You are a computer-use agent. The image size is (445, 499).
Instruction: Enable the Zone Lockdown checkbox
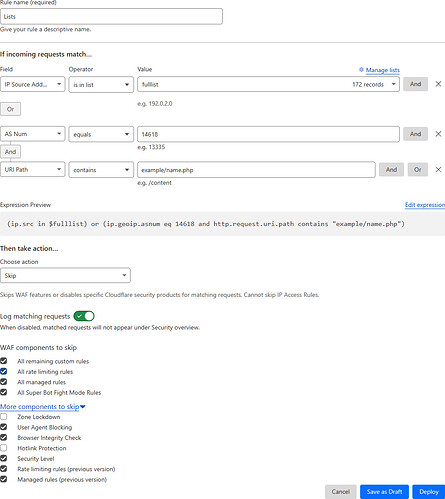[4, 417]
